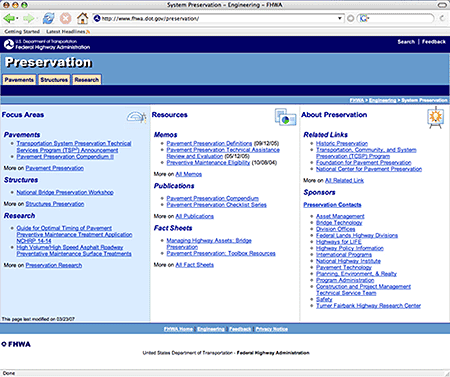
Task: Open the Preservation Contacts link
Action: [332, 205]
